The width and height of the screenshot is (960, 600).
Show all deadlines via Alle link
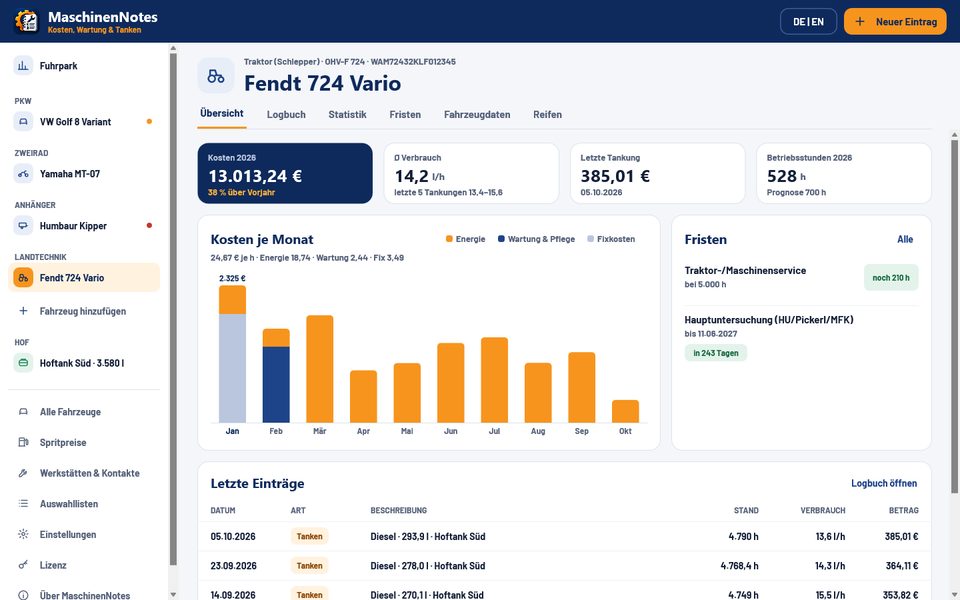pyautogui.click(x=905, y=239)
